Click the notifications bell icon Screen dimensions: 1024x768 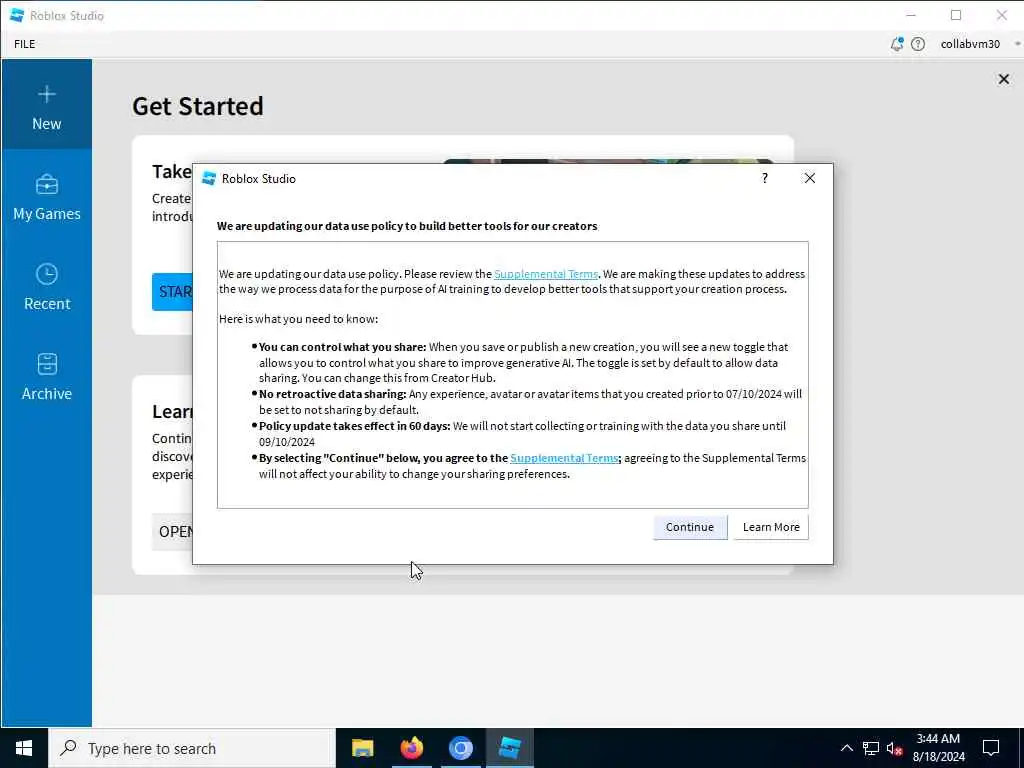click(x=897, y=44)
